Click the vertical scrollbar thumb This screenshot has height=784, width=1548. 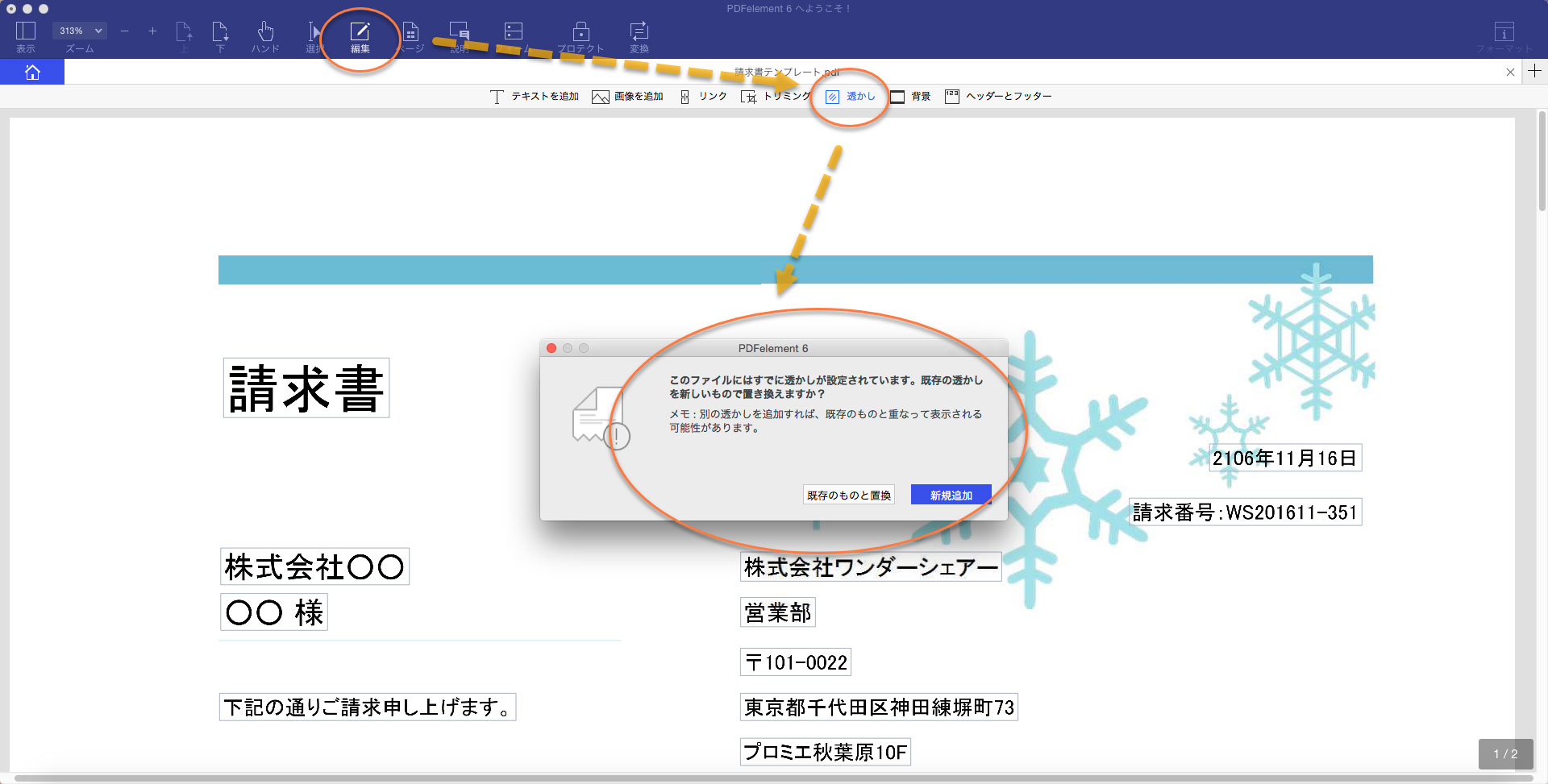(1542, 161)
